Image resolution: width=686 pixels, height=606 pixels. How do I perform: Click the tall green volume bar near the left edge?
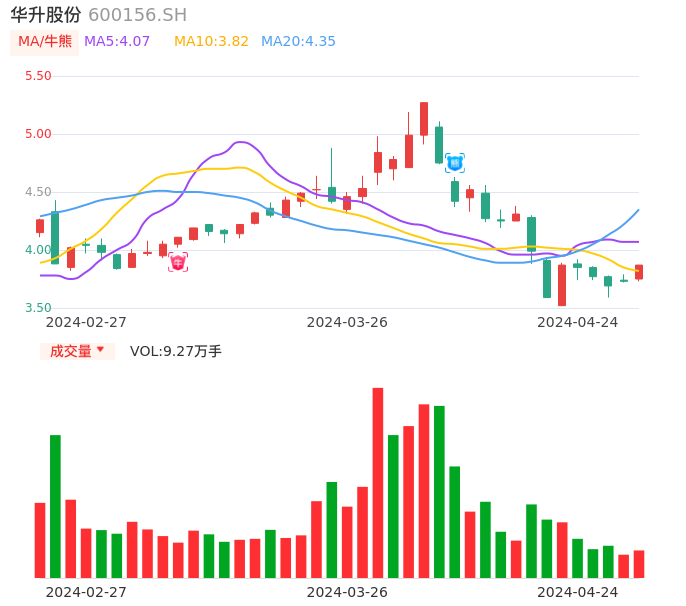coord(55,506)
